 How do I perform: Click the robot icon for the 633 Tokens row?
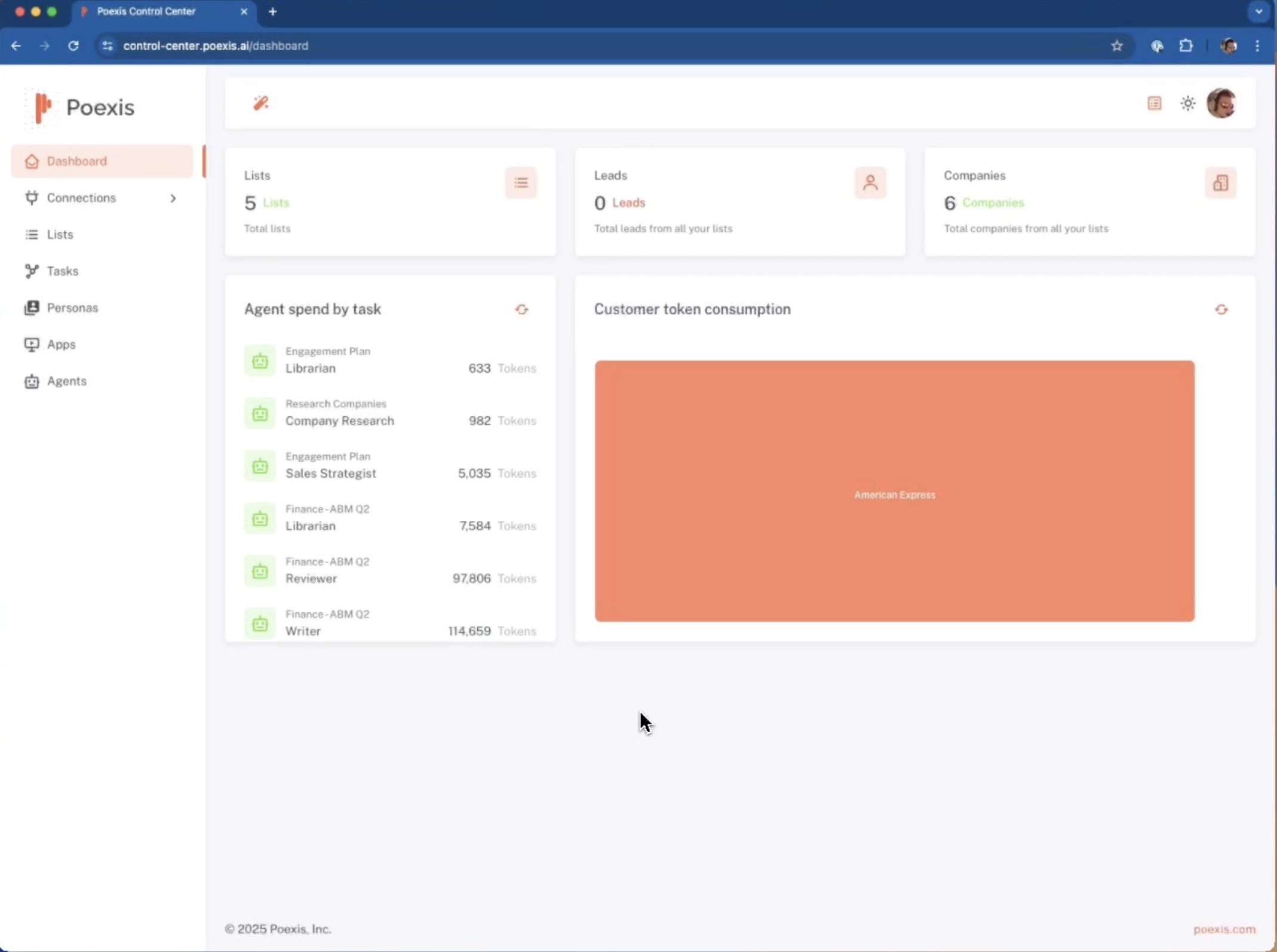coord(260,361)
